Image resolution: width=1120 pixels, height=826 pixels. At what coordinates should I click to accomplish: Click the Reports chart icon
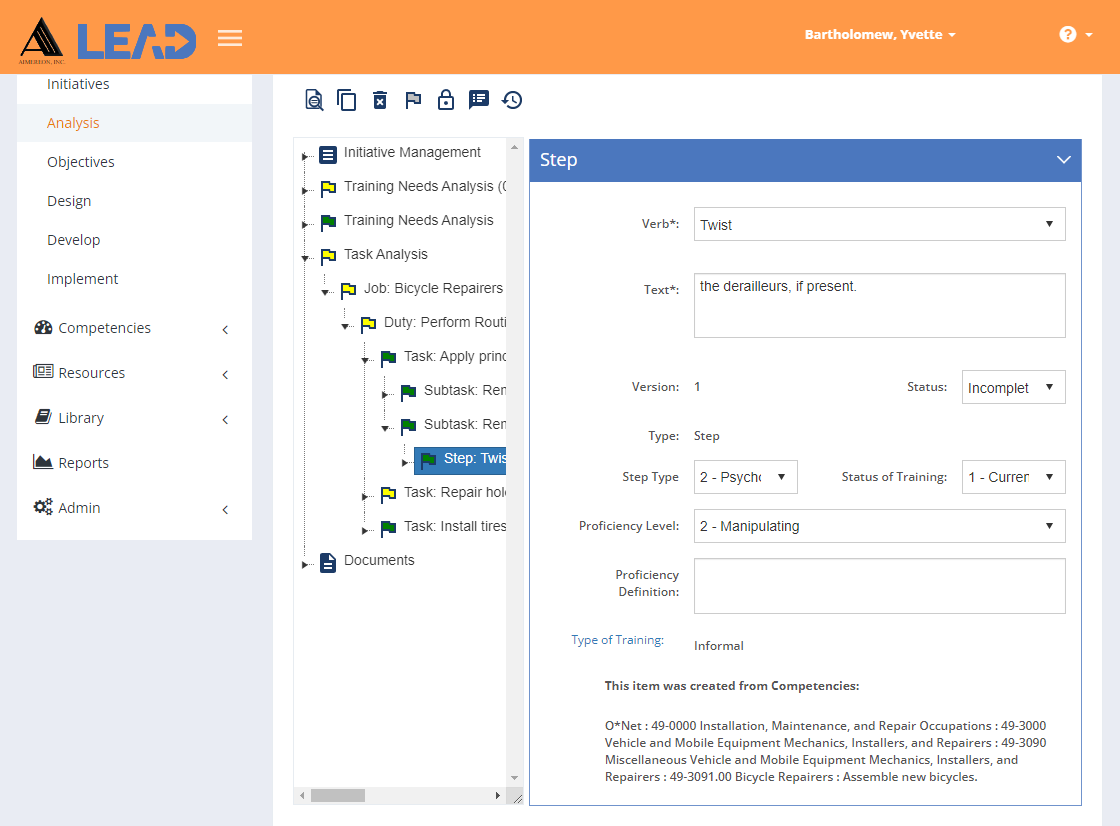tap(43, 462)
